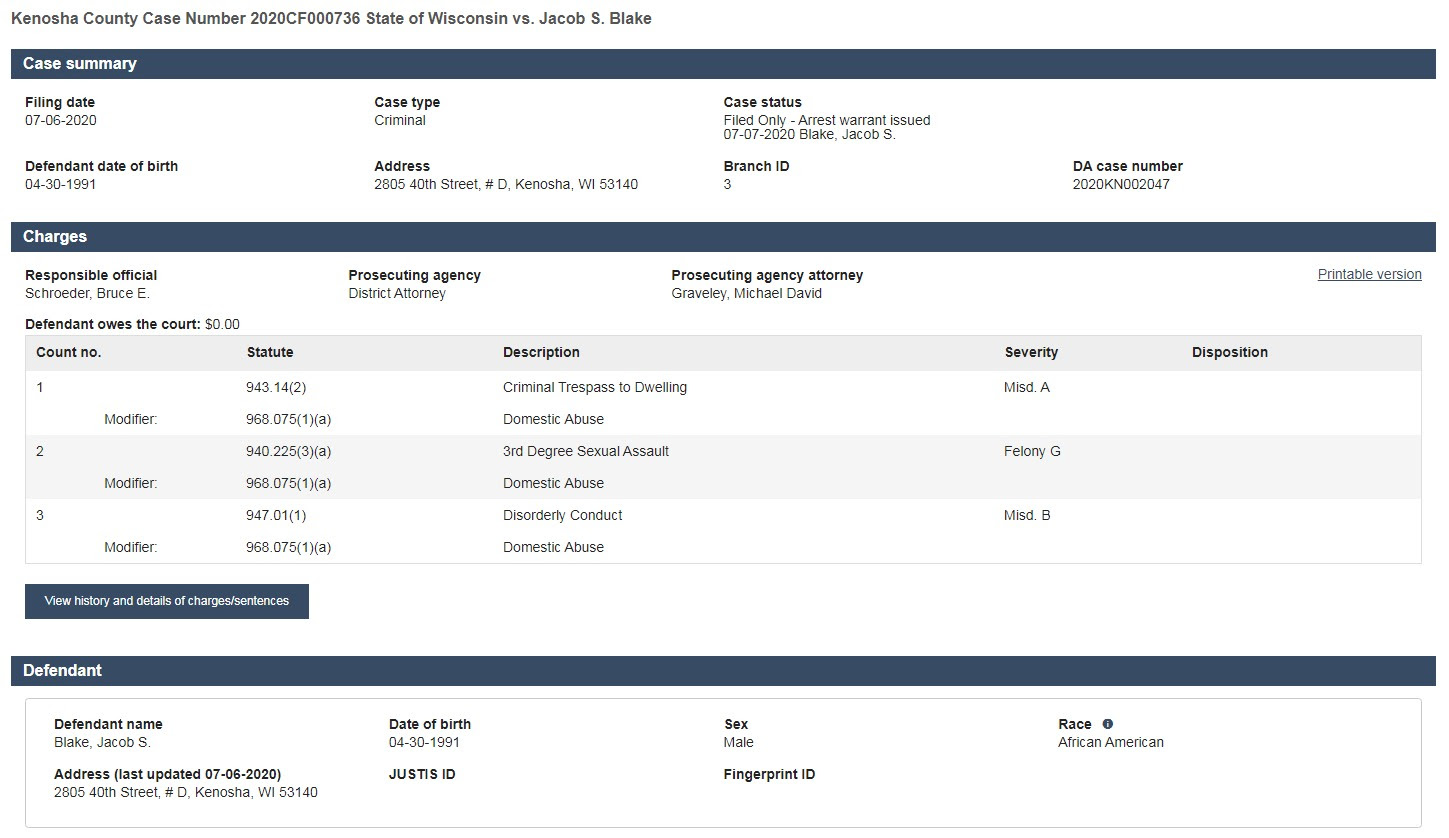Image resolution: width=1449 pixels, height=838 pixels.
Task: Select statute 947.01(1)
Action: point(276,516)
